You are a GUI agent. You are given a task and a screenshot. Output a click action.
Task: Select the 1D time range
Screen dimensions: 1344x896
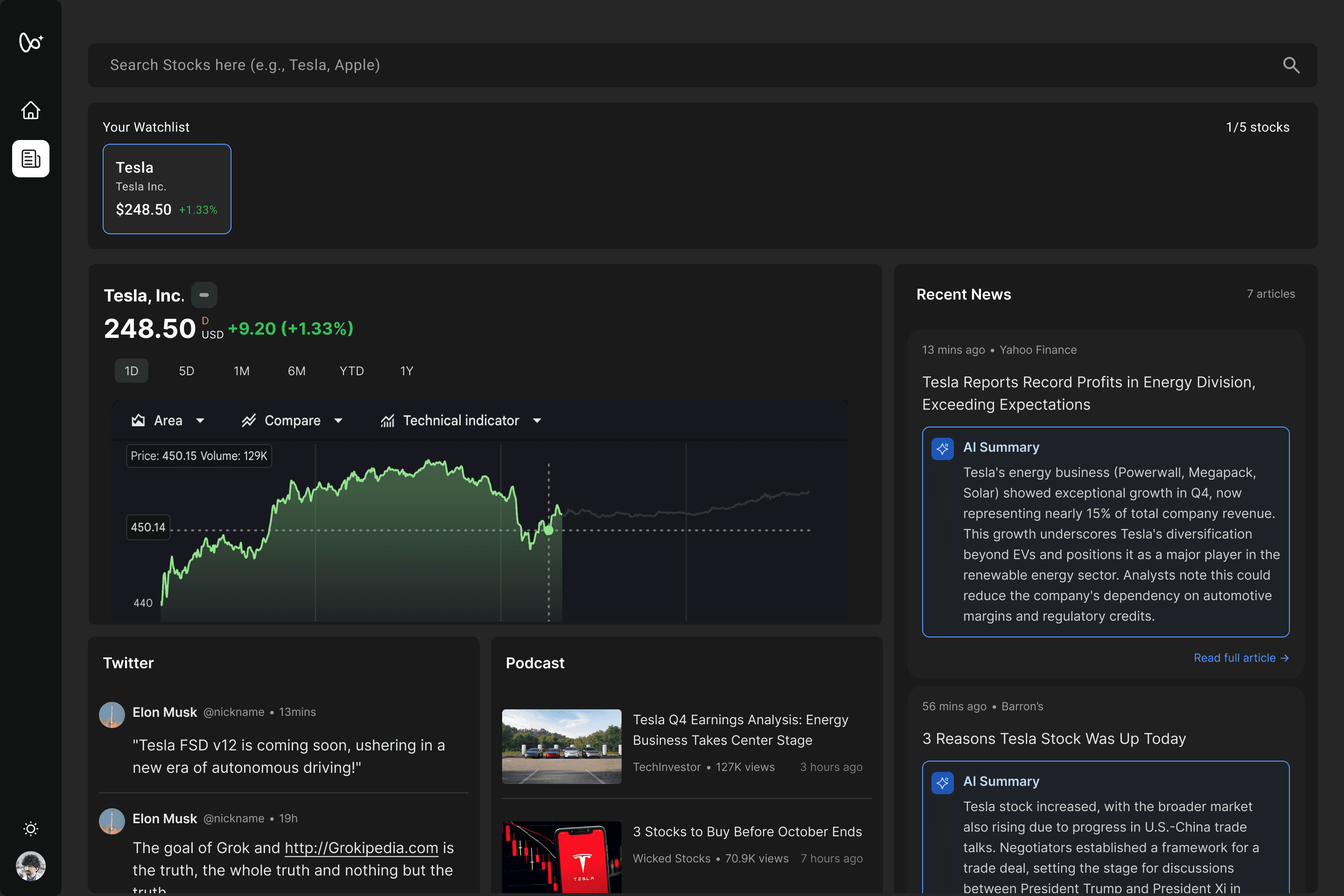pos(132,371)
